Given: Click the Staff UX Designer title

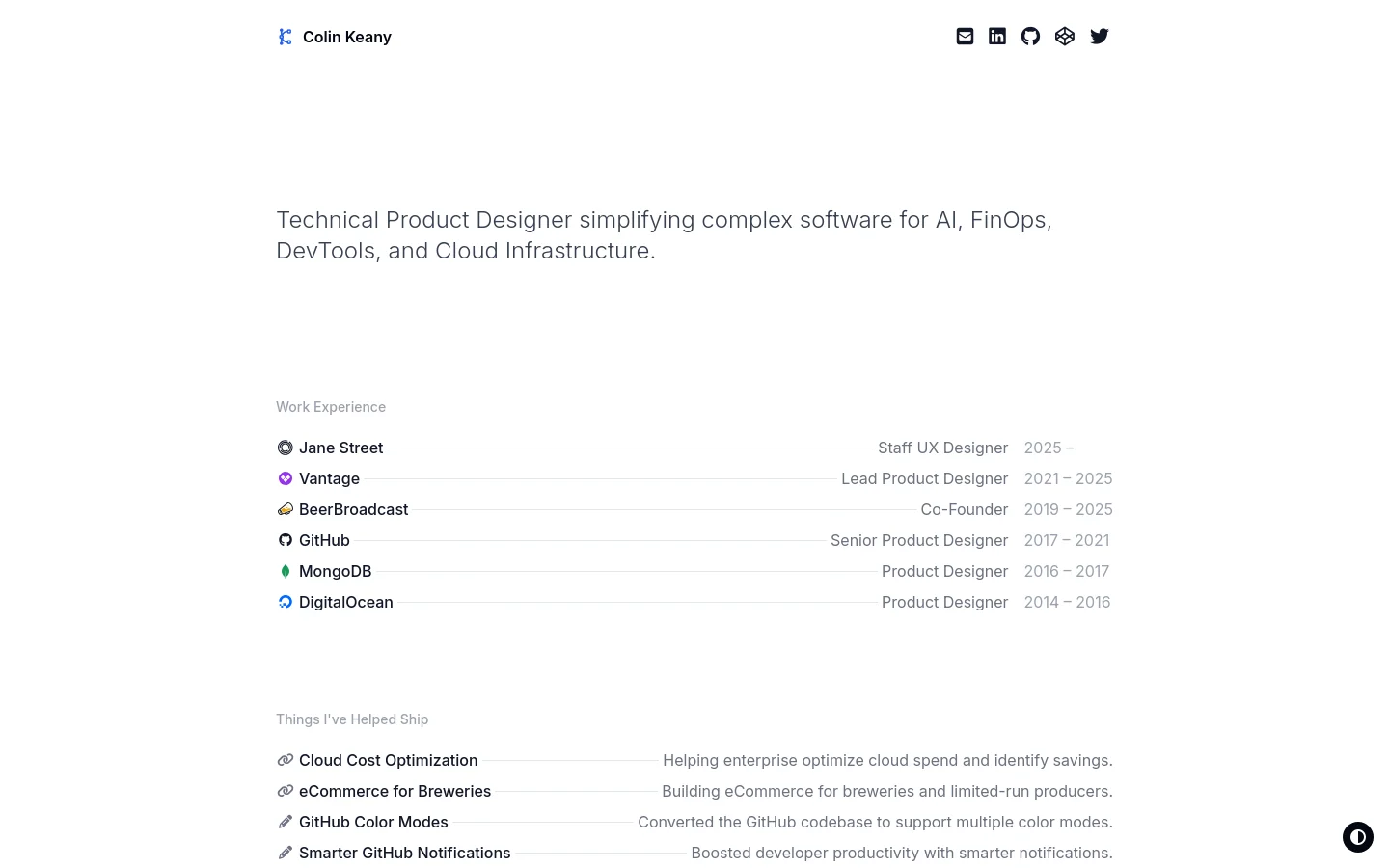Looking at the screenshot, I should pyautogui.click(x=943, y=448).
